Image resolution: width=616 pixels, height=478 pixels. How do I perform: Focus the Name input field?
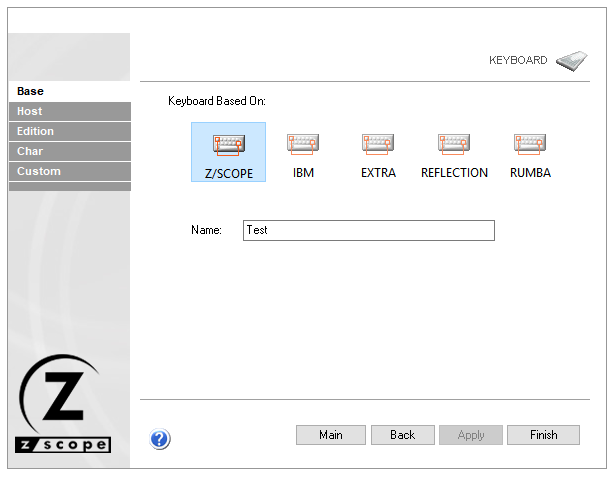(x=369, y=230)
